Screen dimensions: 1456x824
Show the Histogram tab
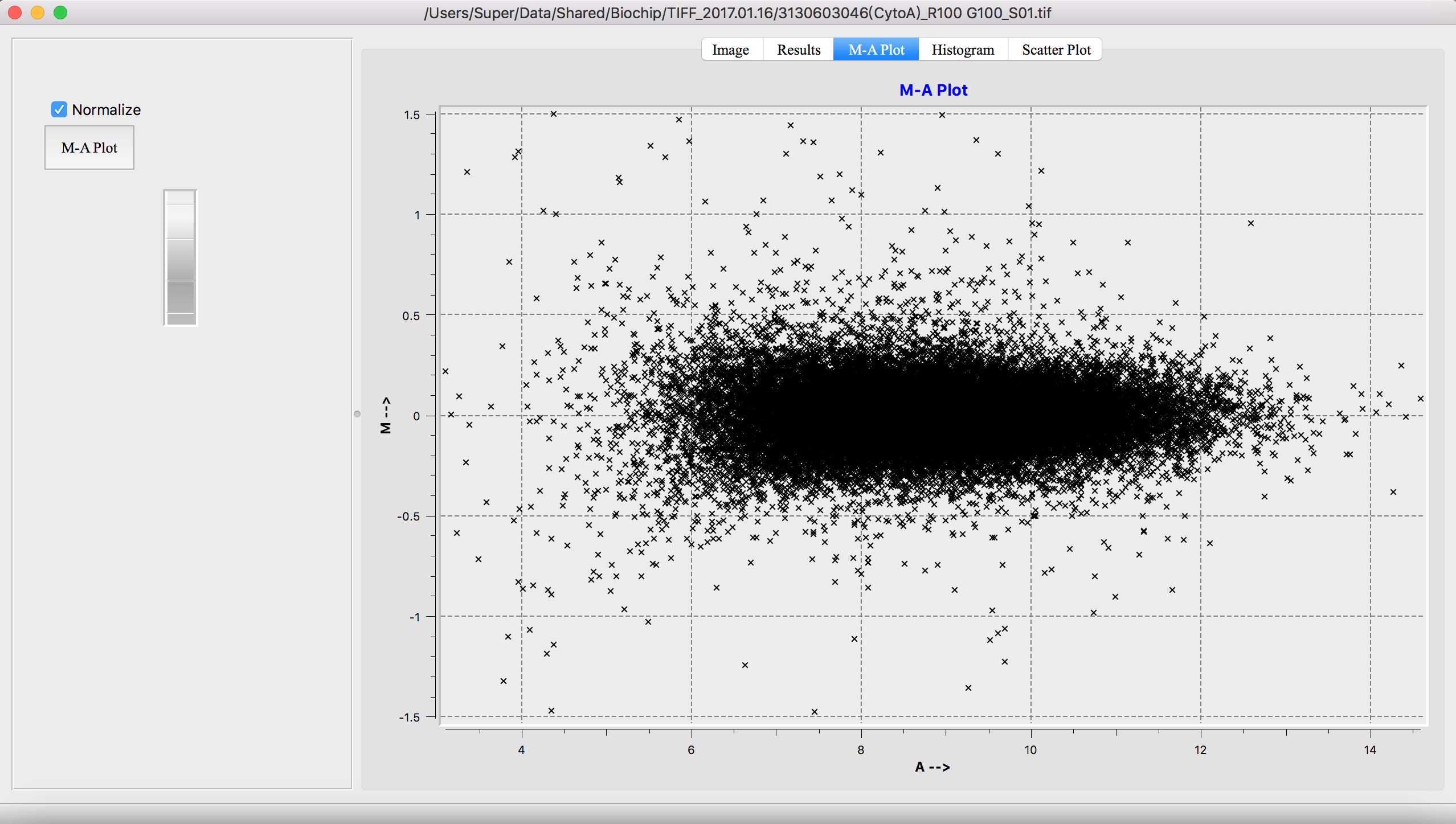coord(963,50)
